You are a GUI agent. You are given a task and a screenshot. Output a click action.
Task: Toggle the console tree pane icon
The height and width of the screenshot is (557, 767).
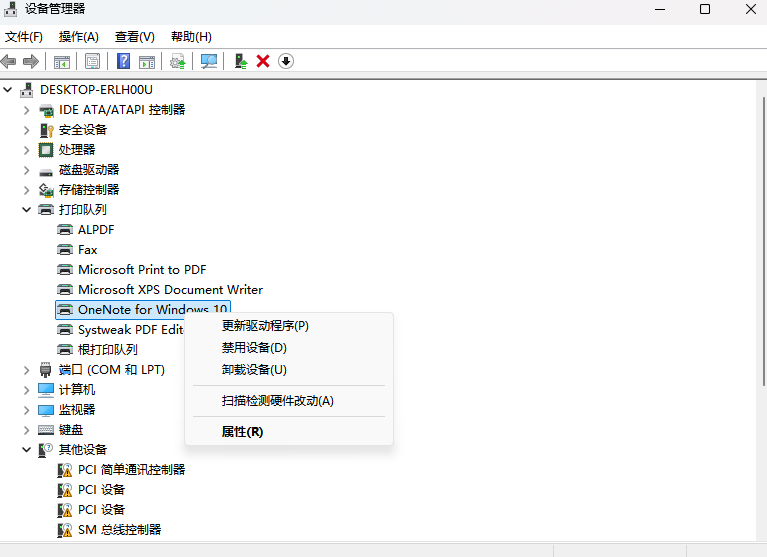point(62,62)
